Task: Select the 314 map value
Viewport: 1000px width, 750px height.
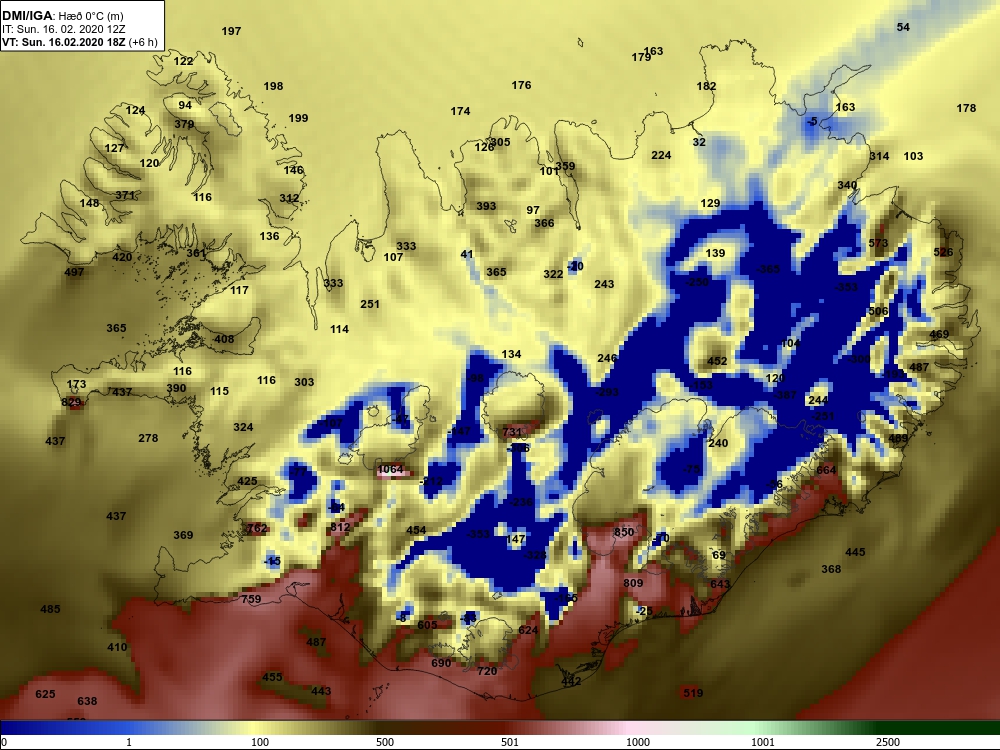Action: [x=879, y=156]
